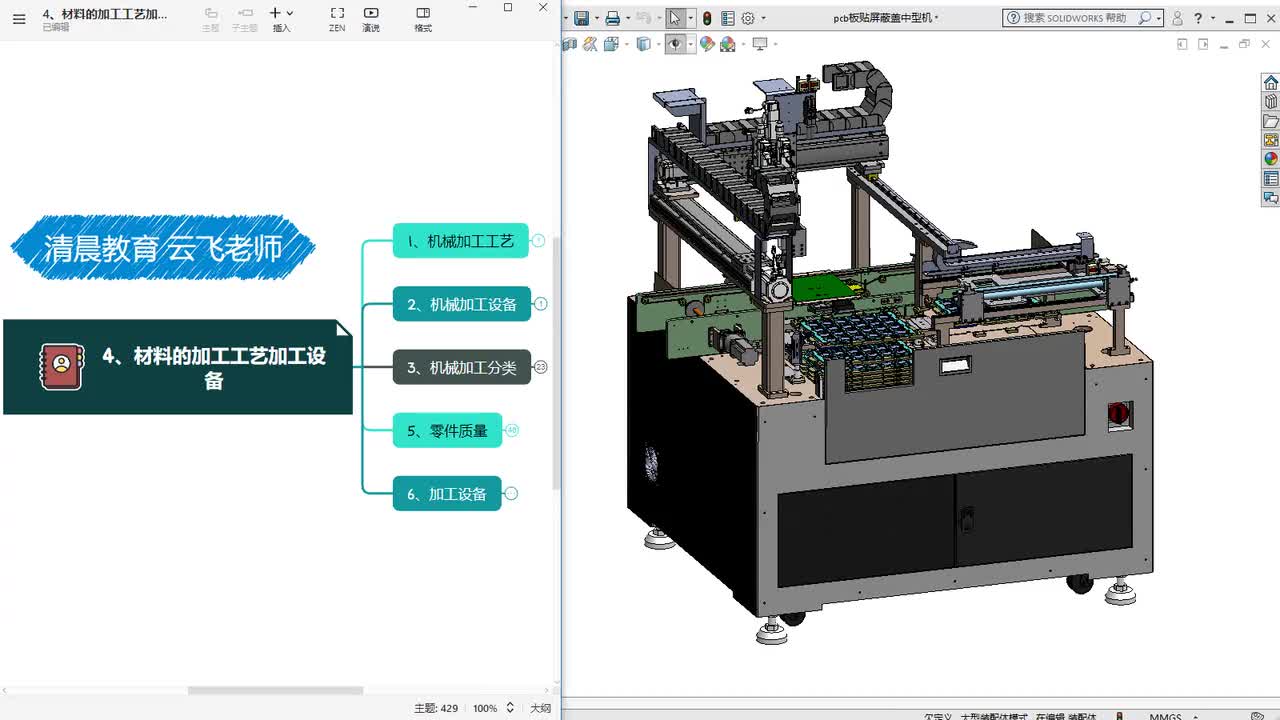Expand the select tool dropdown arrow

pos(690,18)
